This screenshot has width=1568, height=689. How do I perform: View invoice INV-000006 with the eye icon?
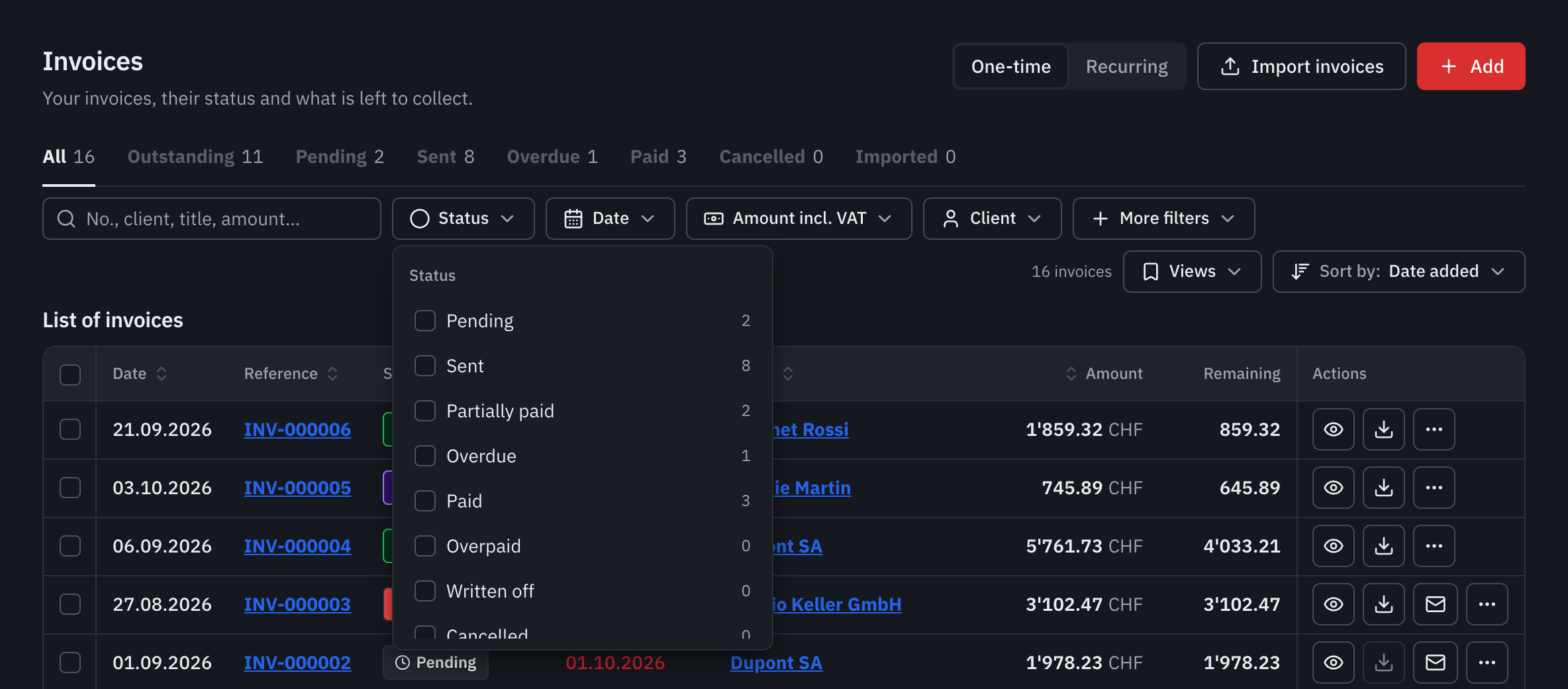click(x=1333, y=429)
